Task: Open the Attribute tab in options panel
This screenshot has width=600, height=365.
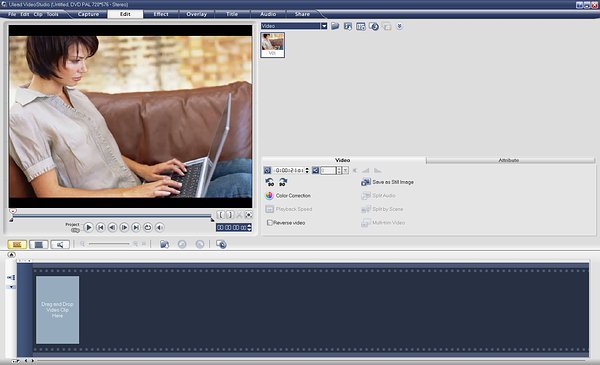Action: 509,160
